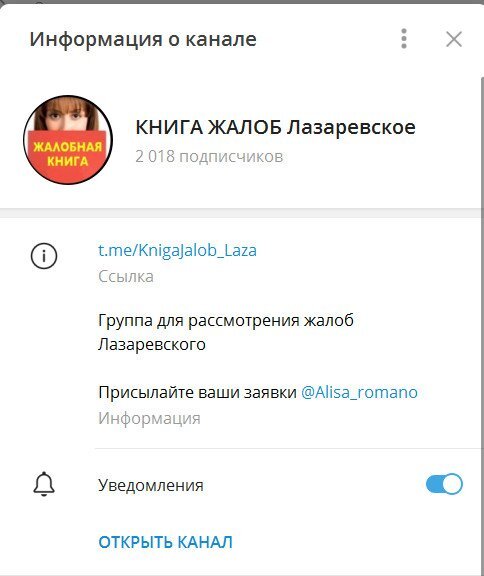Click the Группа для рассмотрения жалоб text
The image size is (484, 576).
tap(226, 320)
